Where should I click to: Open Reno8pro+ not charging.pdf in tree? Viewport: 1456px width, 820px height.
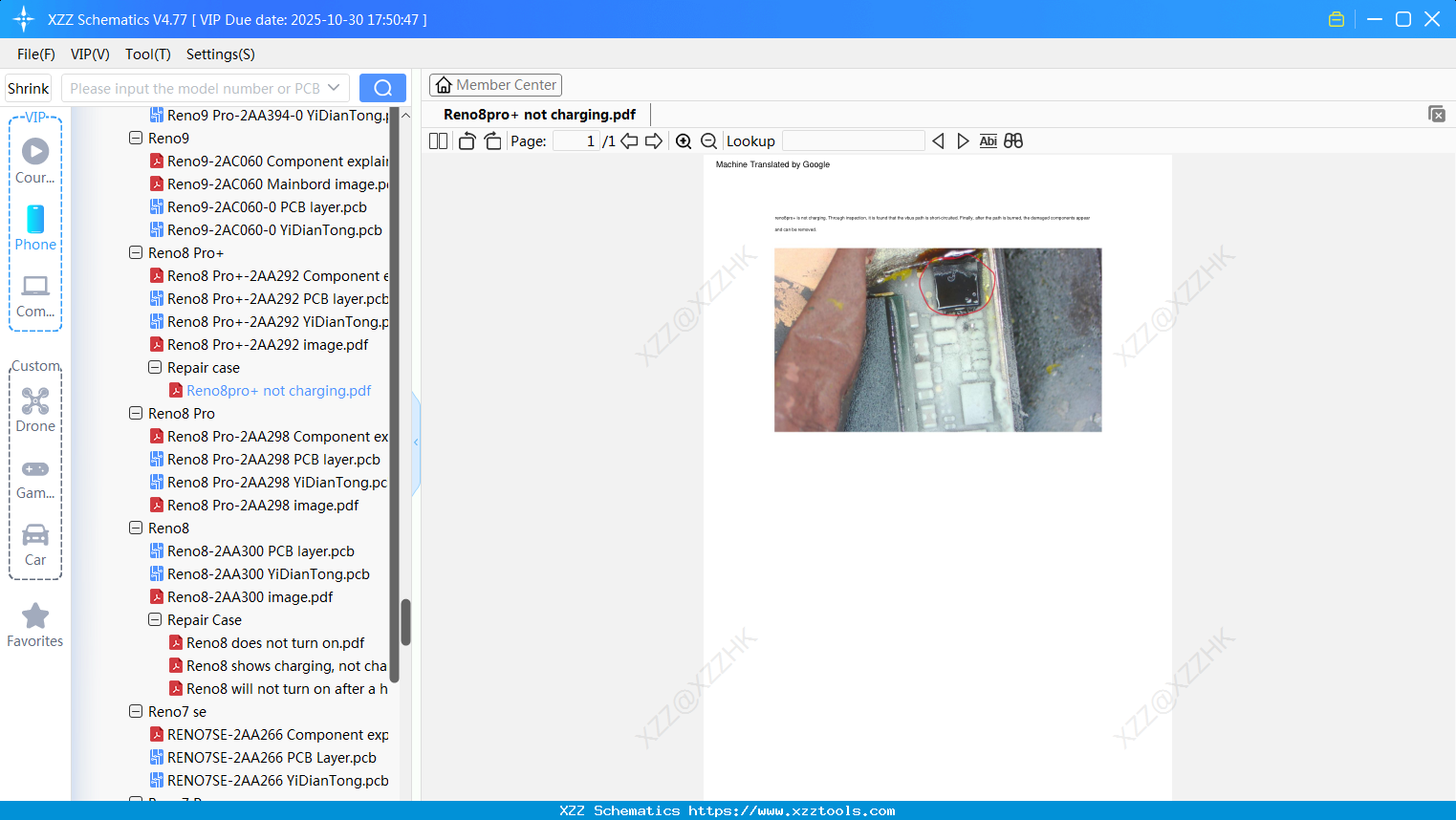[271, 390]
